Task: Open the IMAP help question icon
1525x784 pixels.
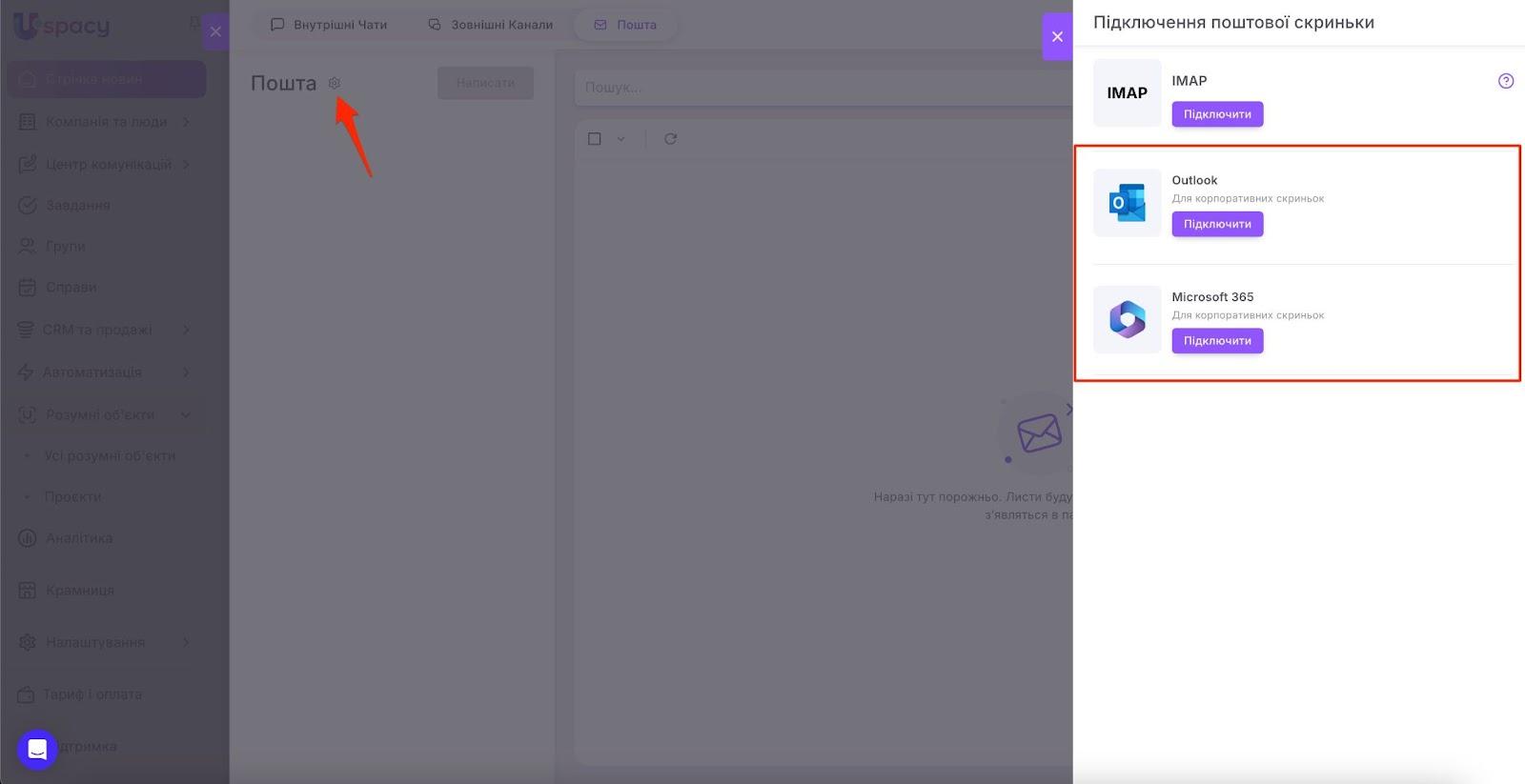Action: pyautogui.click(x=1506, y=81)
